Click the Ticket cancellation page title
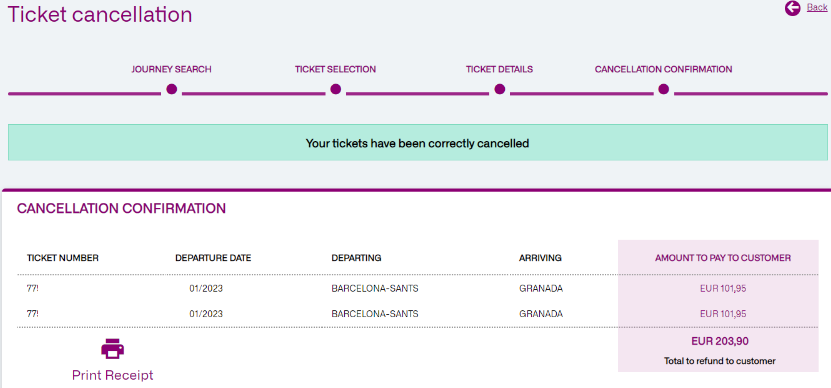The height and width of the screenshot is (388, 831). pos(100,14)
